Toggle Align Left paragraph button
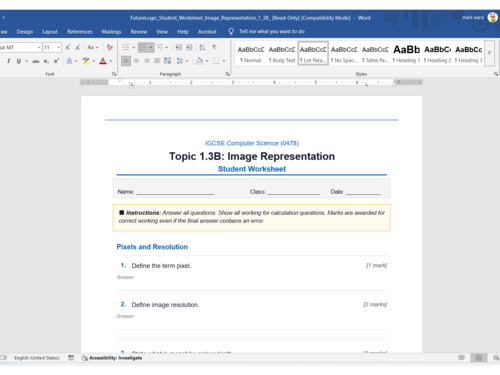Viewport: 500px width, 375px height. [126, 61]
